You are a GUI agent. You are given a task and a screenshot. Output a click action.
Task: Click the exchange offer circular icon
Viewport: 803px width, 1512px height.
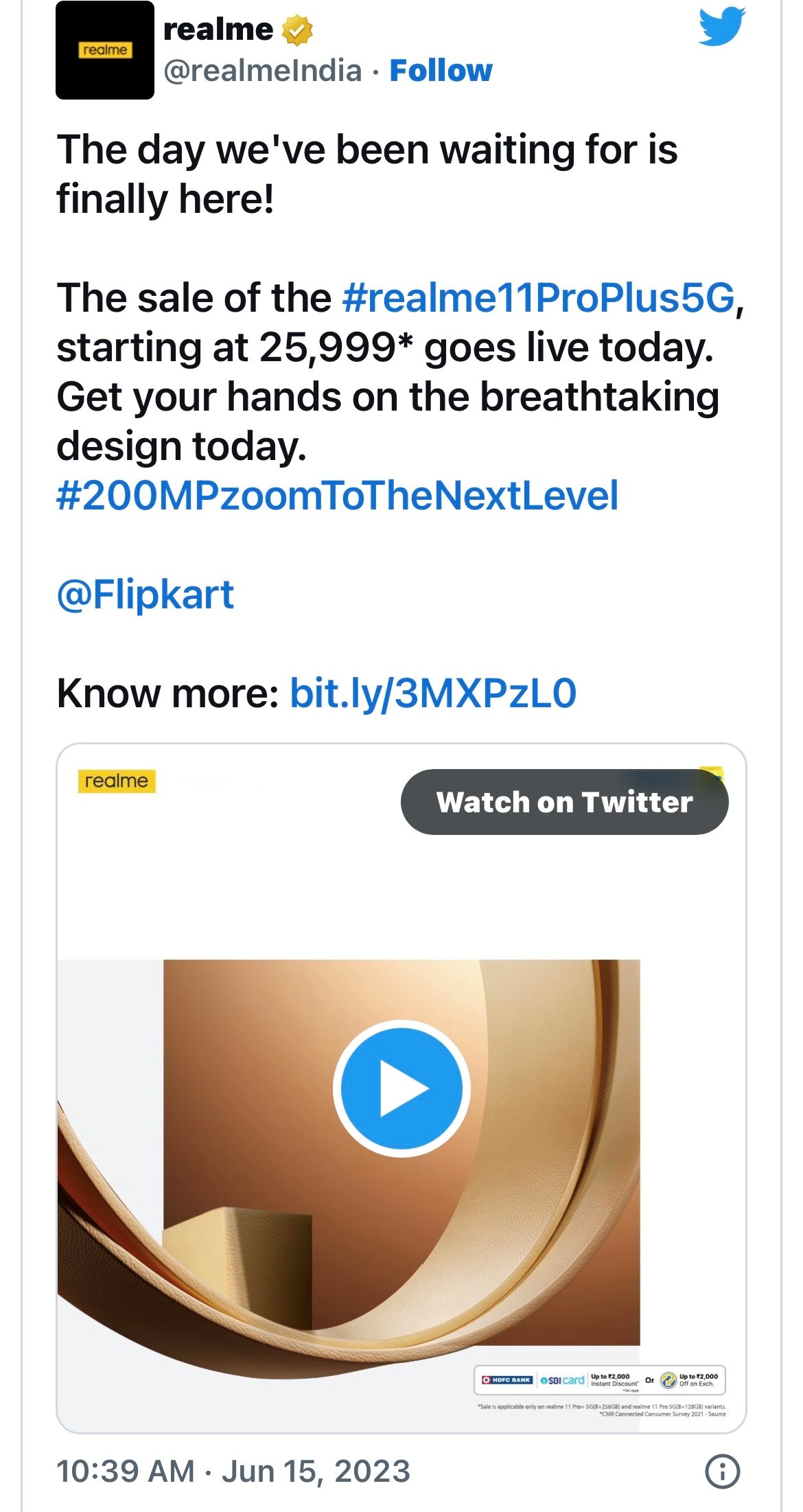click(x=667, y=1379)
